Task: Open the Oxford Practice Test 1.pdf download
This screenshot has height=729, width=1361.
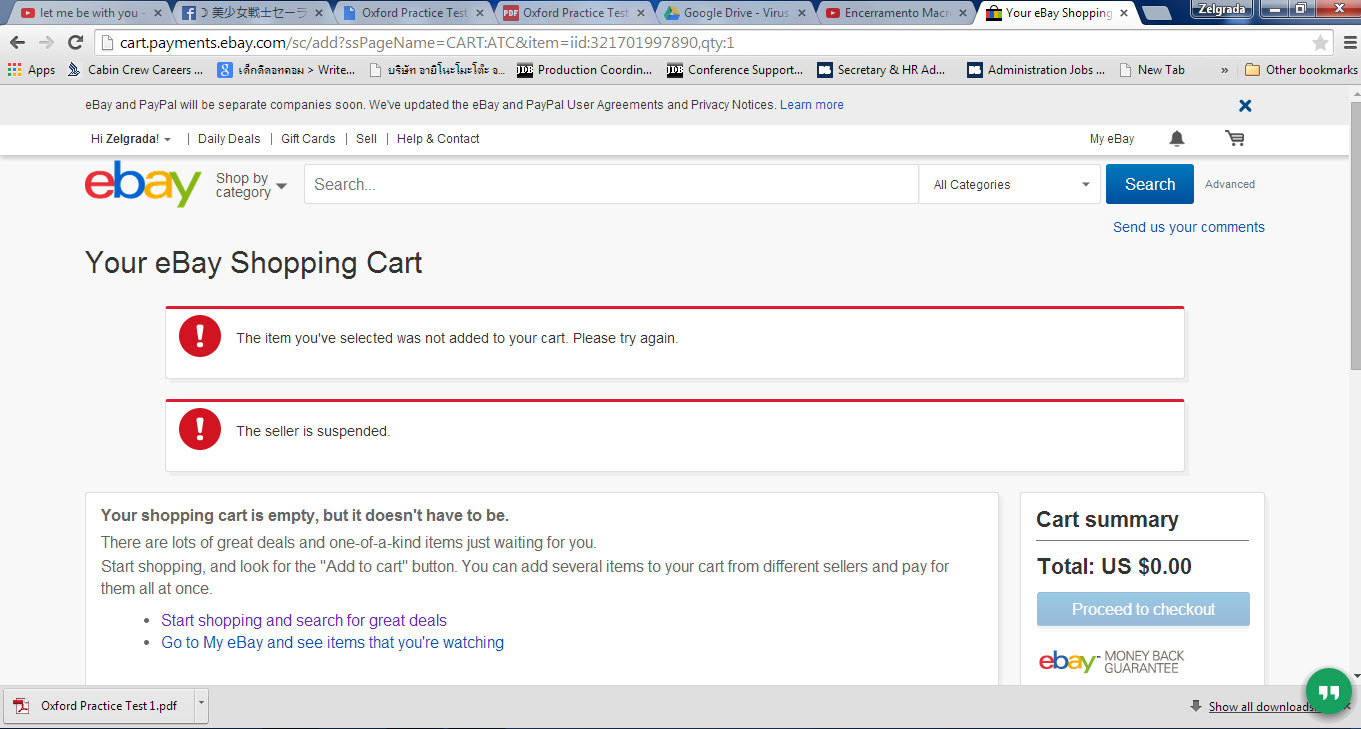Action: pyautogui.click(x=99, y=705)
